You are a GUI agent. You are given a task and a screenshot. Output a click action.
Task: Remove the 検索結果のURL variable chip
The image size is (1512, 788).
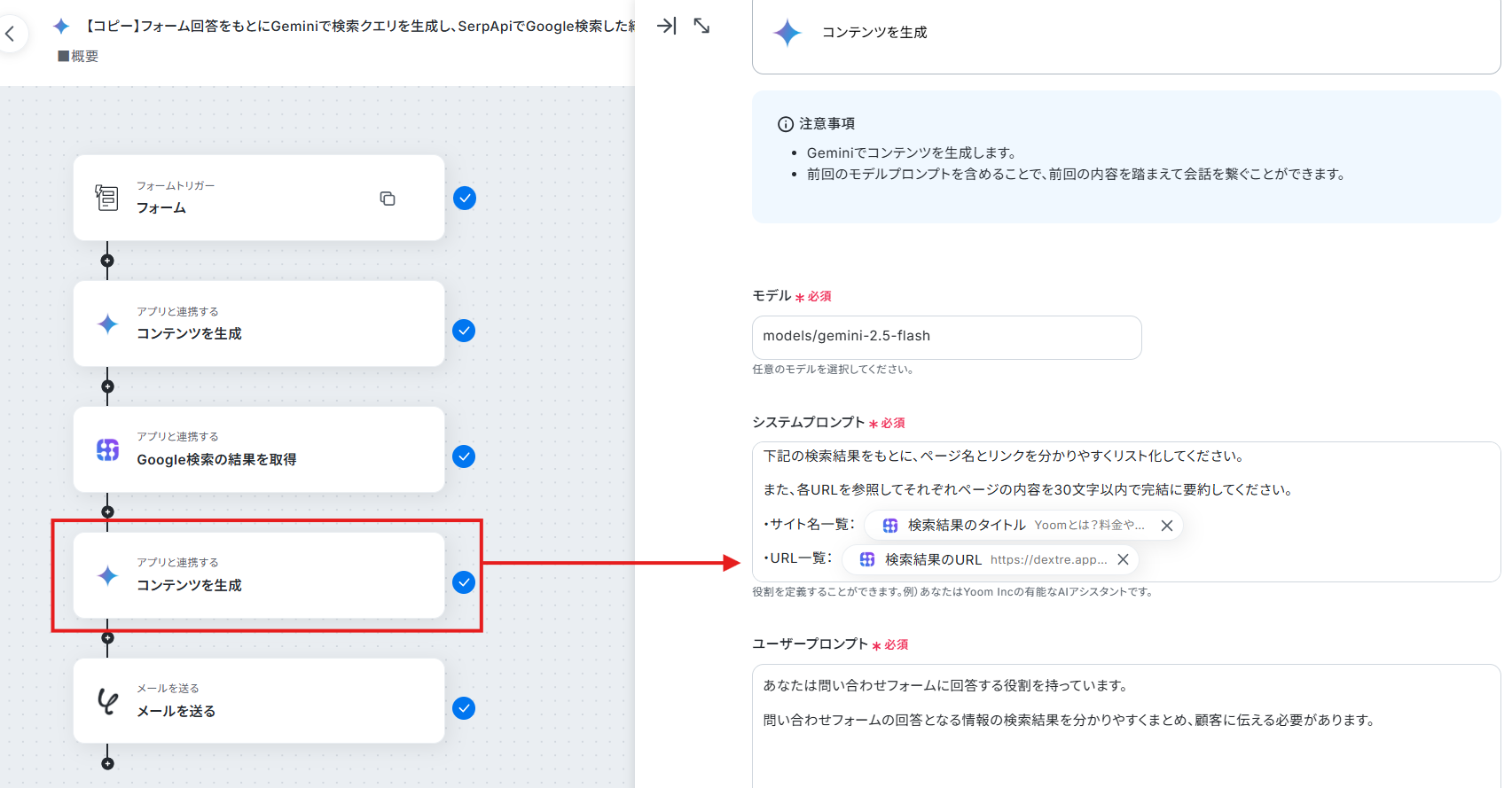point(1123,559)
